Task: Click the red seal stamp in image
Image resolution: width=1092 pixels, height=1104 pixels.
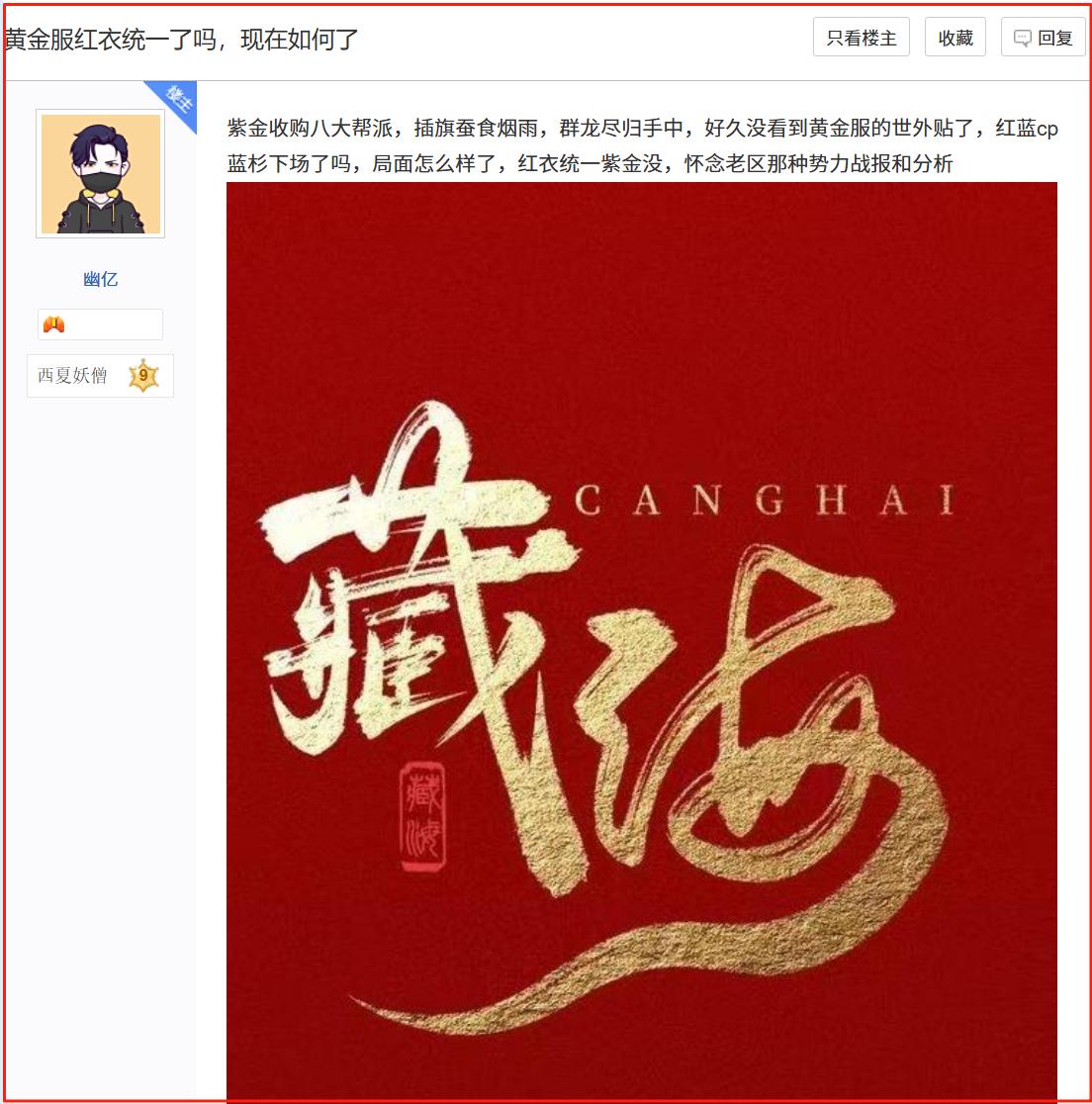Action: [x=422, y=817]
